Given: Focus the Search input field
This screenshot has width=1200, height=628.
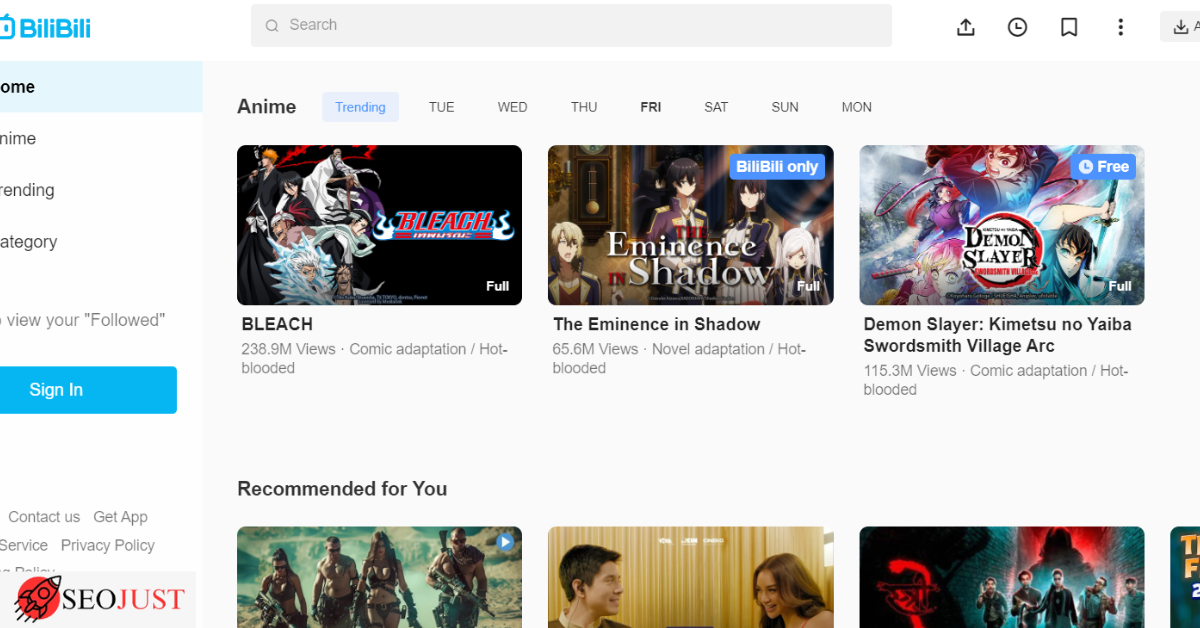Looking at the screenshot, I should (x=571, y=25).
